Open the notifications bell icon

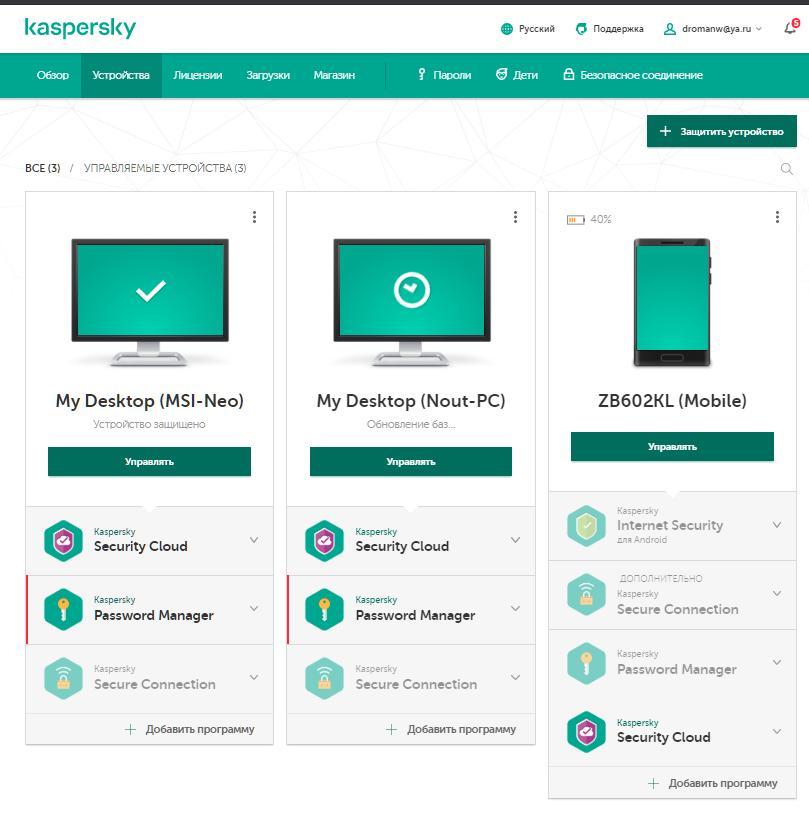[x=791, y=27]
